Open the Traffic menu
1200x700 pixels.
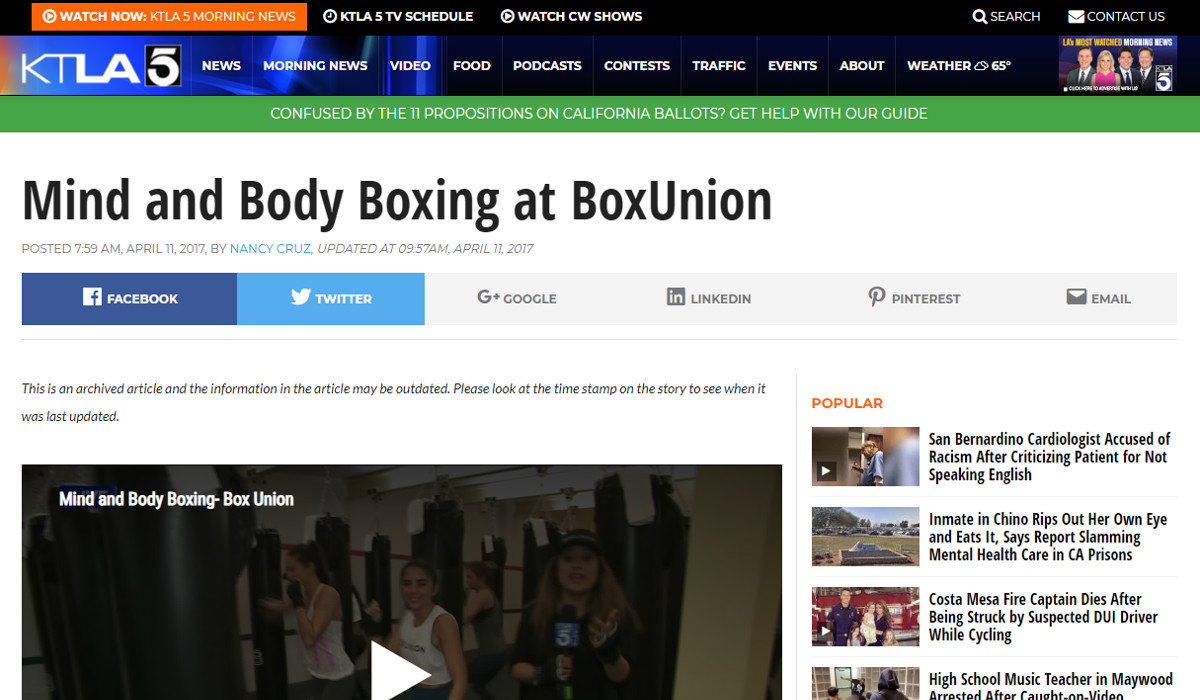pyautogui.click(x=719, y=66)
